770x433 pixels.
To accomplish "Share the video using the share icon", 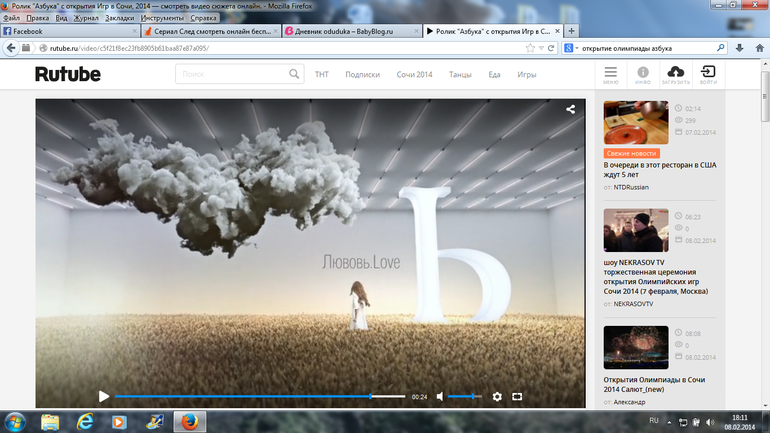I will tap(570, 109).
